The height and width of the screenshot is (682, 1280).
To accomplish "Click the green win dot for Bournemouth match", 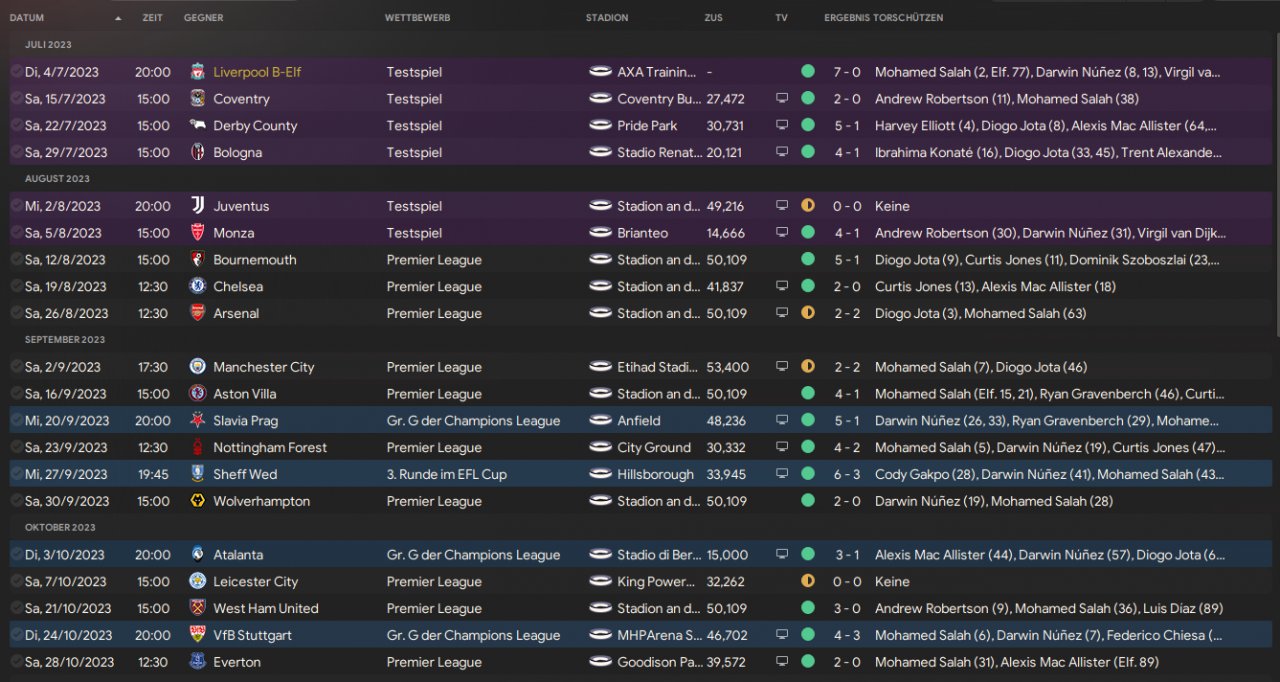I will click(x=808, y=260).
